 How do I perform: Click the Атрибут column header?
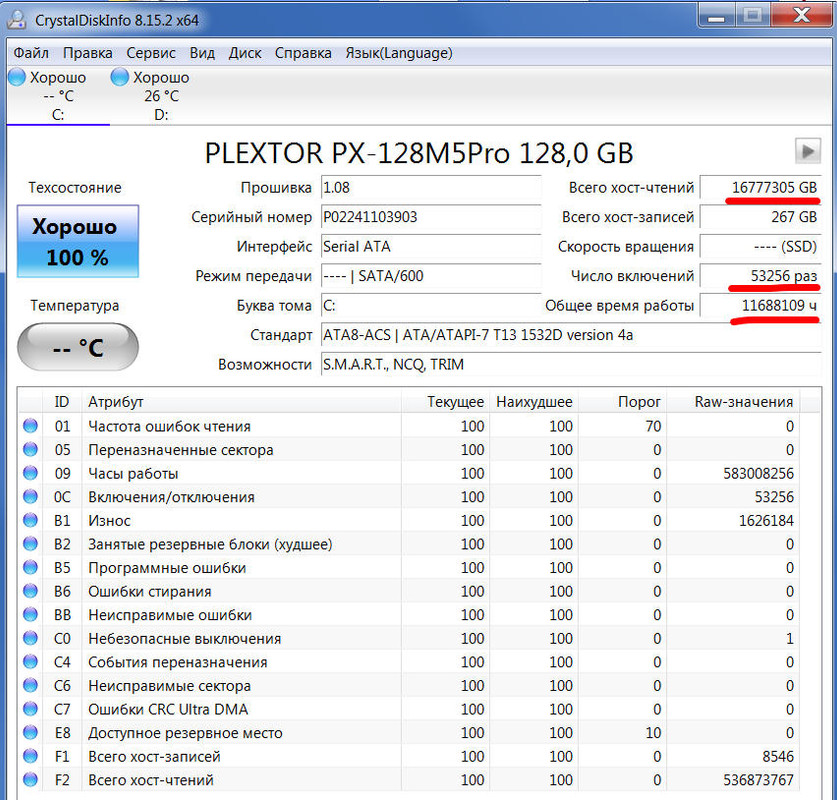tap(241, 401)
